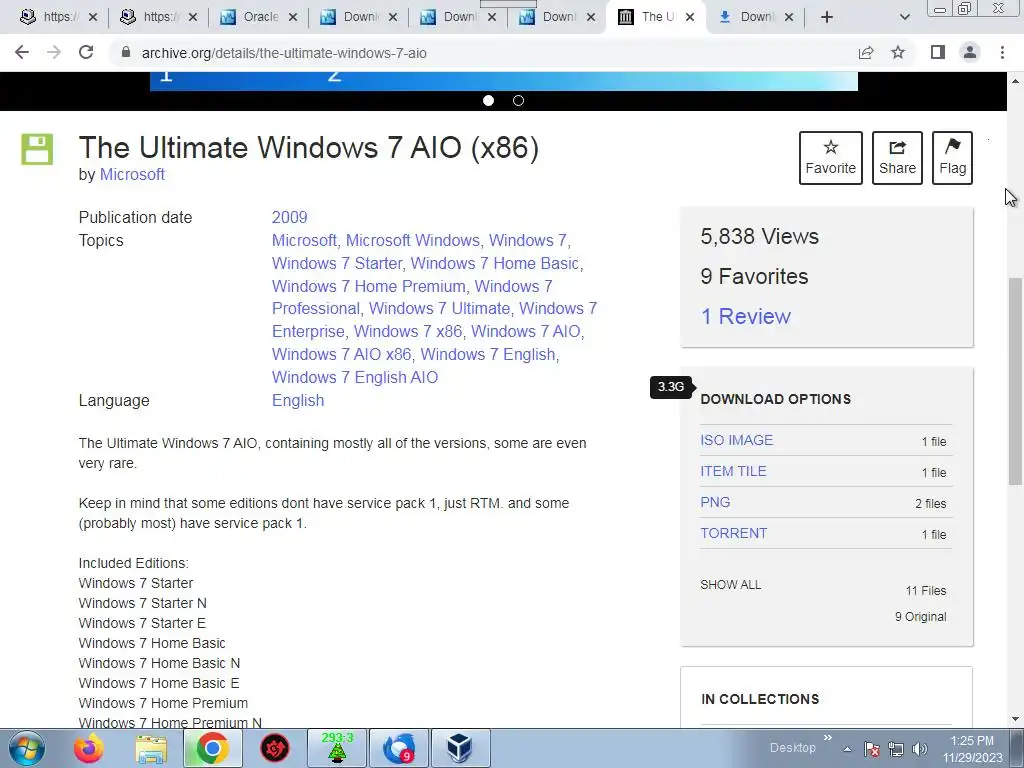Viewport: 1024px width, 768px height.
Task: Open VirtualBox from the taskbar
Action: point(460,748)
